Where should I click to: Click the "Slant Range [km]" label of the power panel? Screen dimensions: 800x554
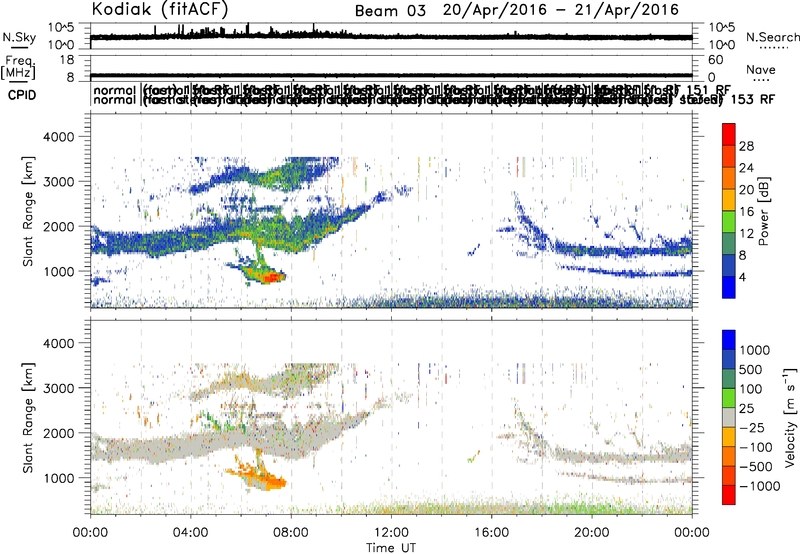coord(28,211)
